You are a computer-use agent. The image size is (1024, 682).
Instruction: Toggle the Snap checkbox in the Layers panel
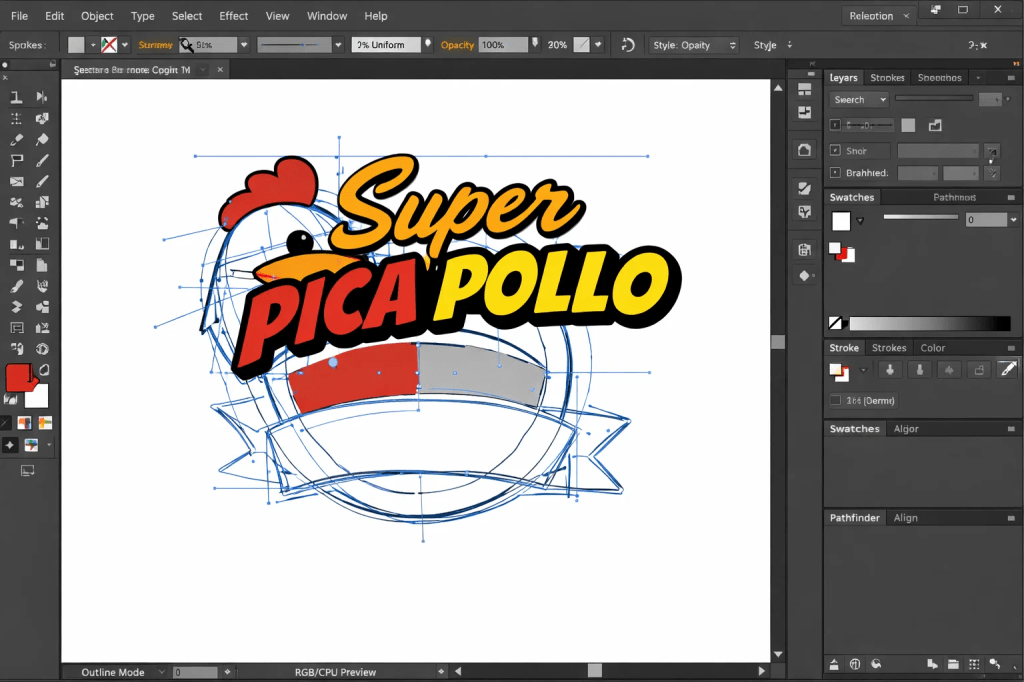837,150
